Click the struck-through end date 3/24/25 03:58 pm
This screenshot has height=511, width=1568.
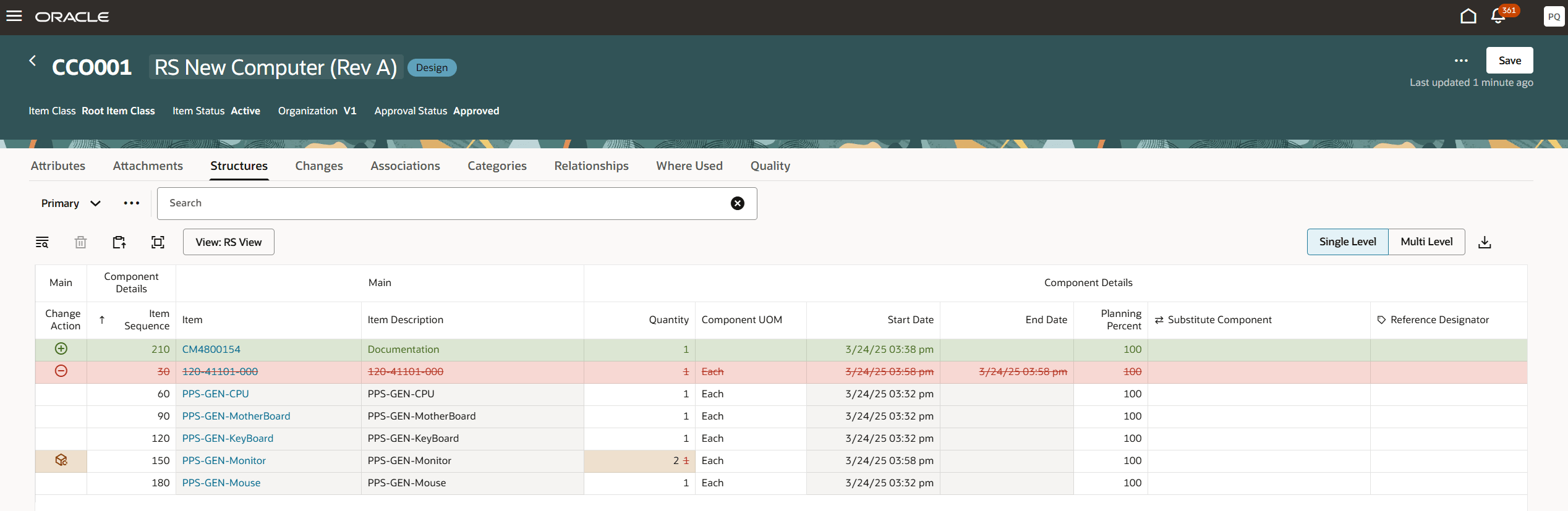coord(1023,371)
